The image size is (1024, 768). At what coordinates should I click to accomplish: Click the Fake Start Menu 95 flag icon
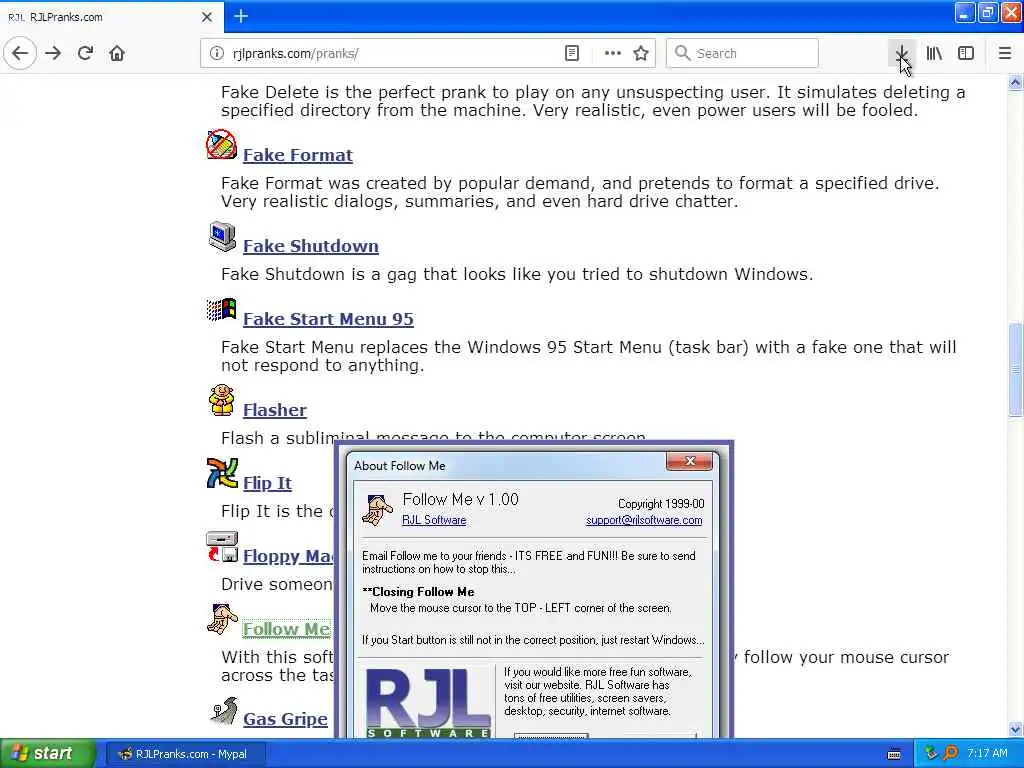[x=221, y=310]
